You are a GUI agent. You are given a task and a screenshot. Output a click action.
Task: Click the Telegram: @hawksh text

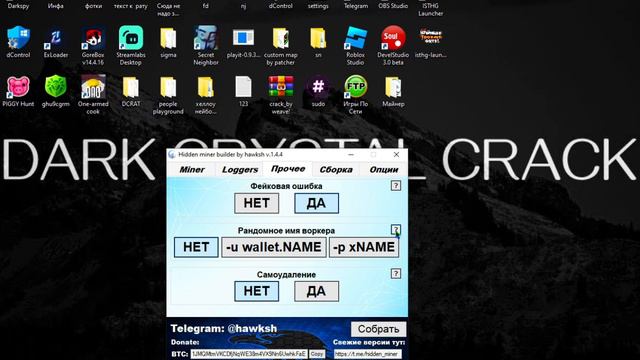pyautogui.click(x=224, y=328)
